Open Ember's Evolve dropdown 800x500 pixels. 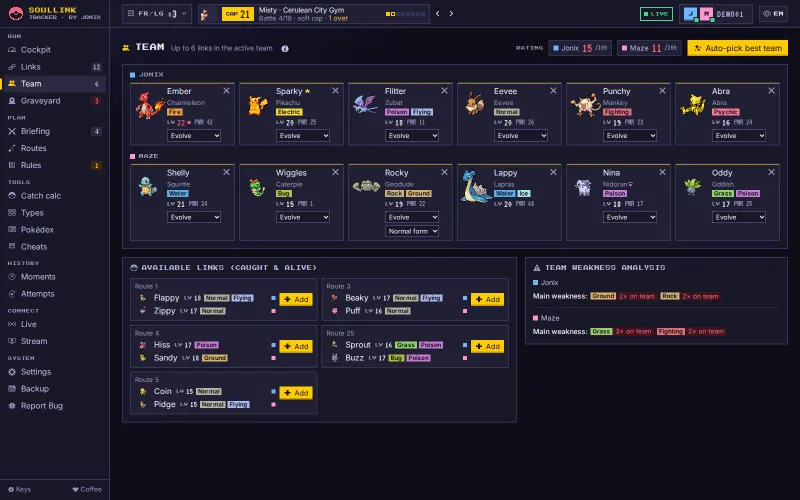194,136
